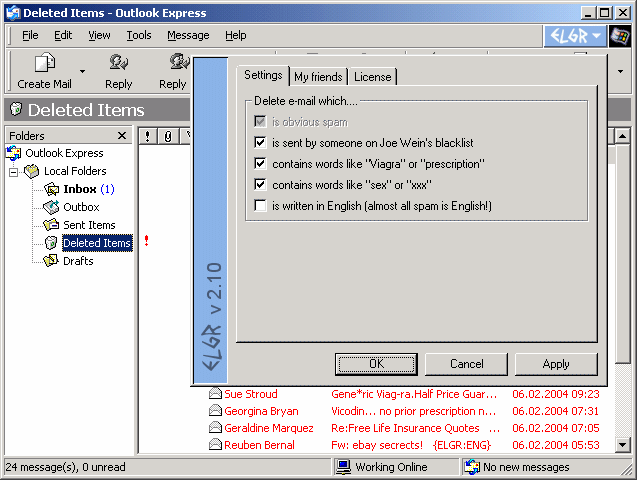637x480 pixels.
Task: Select the Sent Items folder label
Action: tap(89, 225)
